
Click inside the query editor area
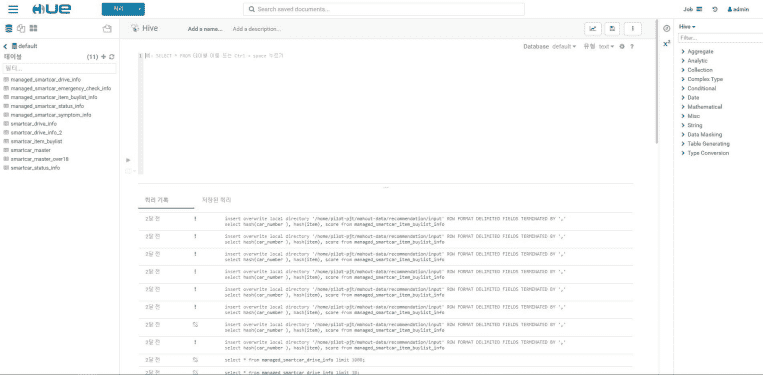(x=388, y=113)
